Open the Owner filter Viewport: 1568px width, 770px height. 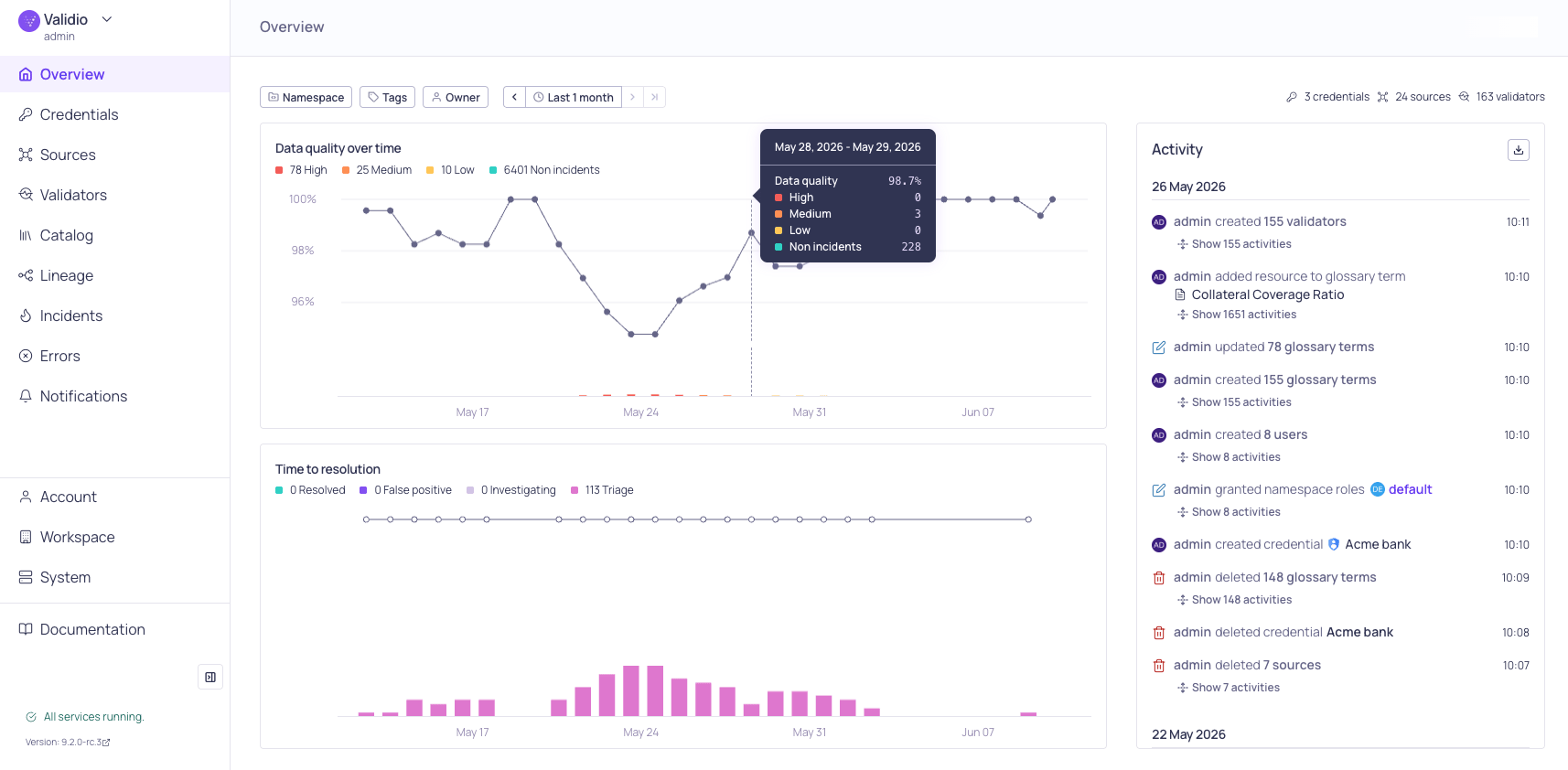(x=456, y=97)
